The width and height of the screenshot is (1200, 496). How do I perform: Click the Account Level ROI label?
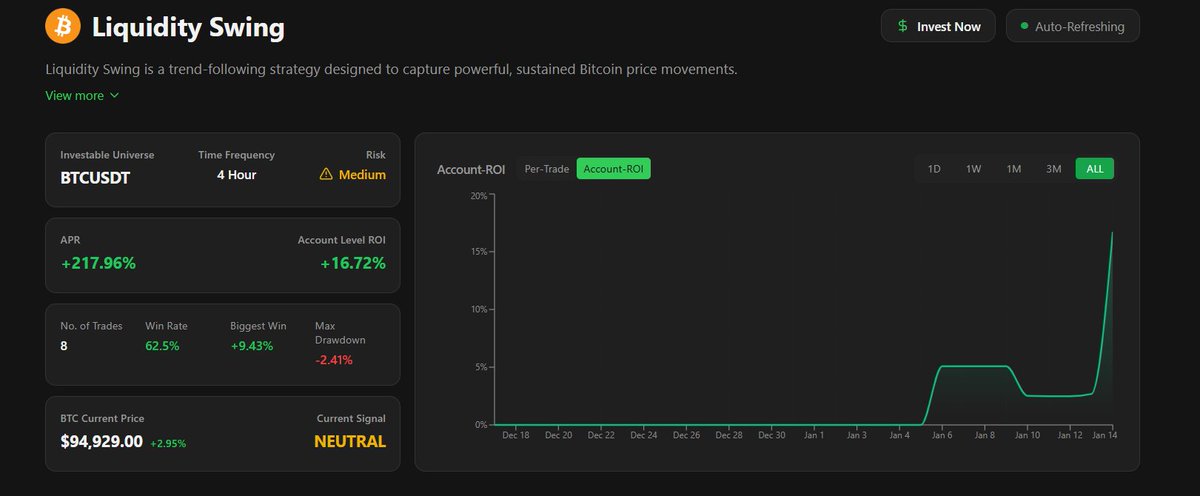coord(342,240)
